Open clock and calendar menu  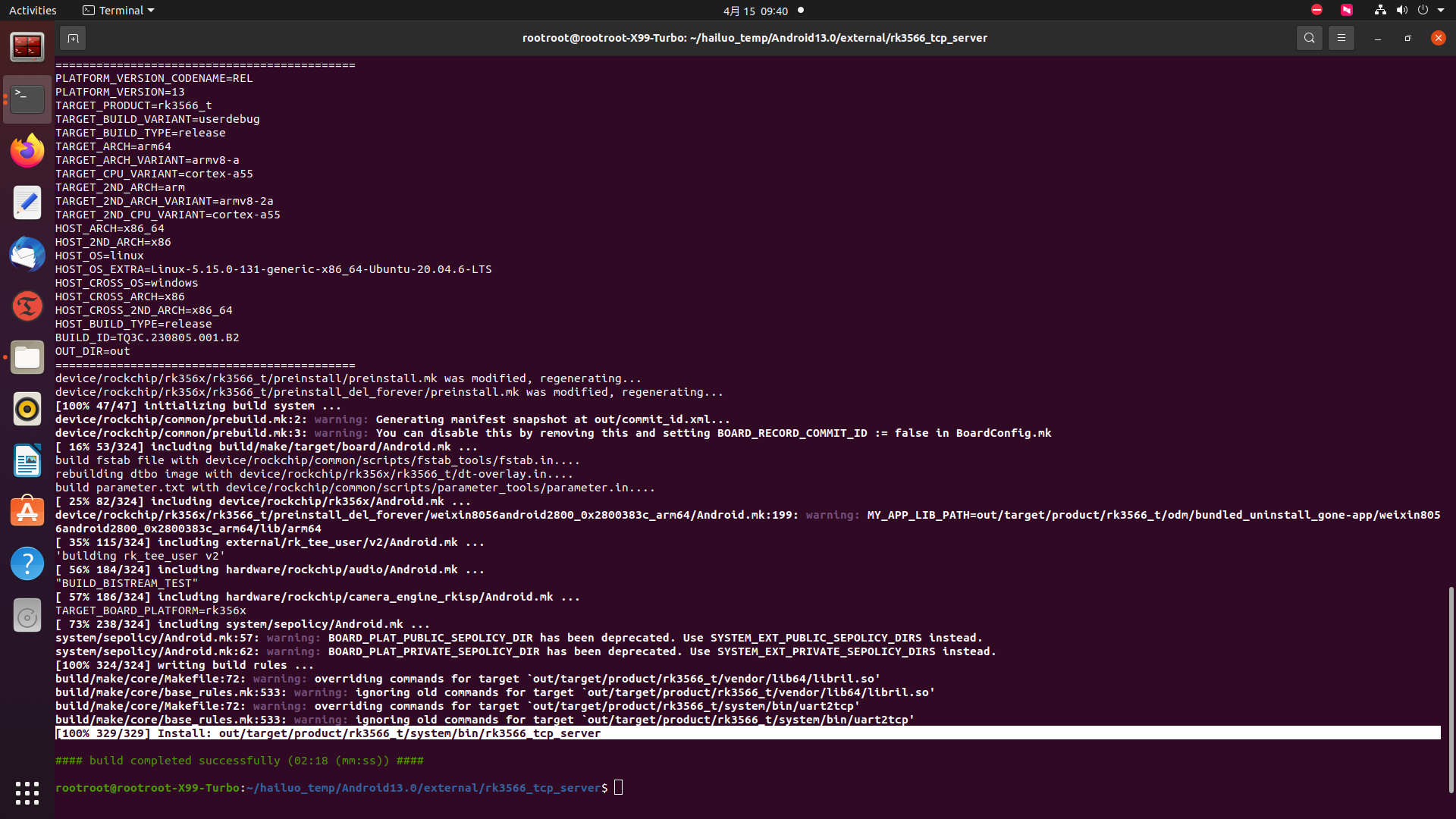(x=755, y=11)
